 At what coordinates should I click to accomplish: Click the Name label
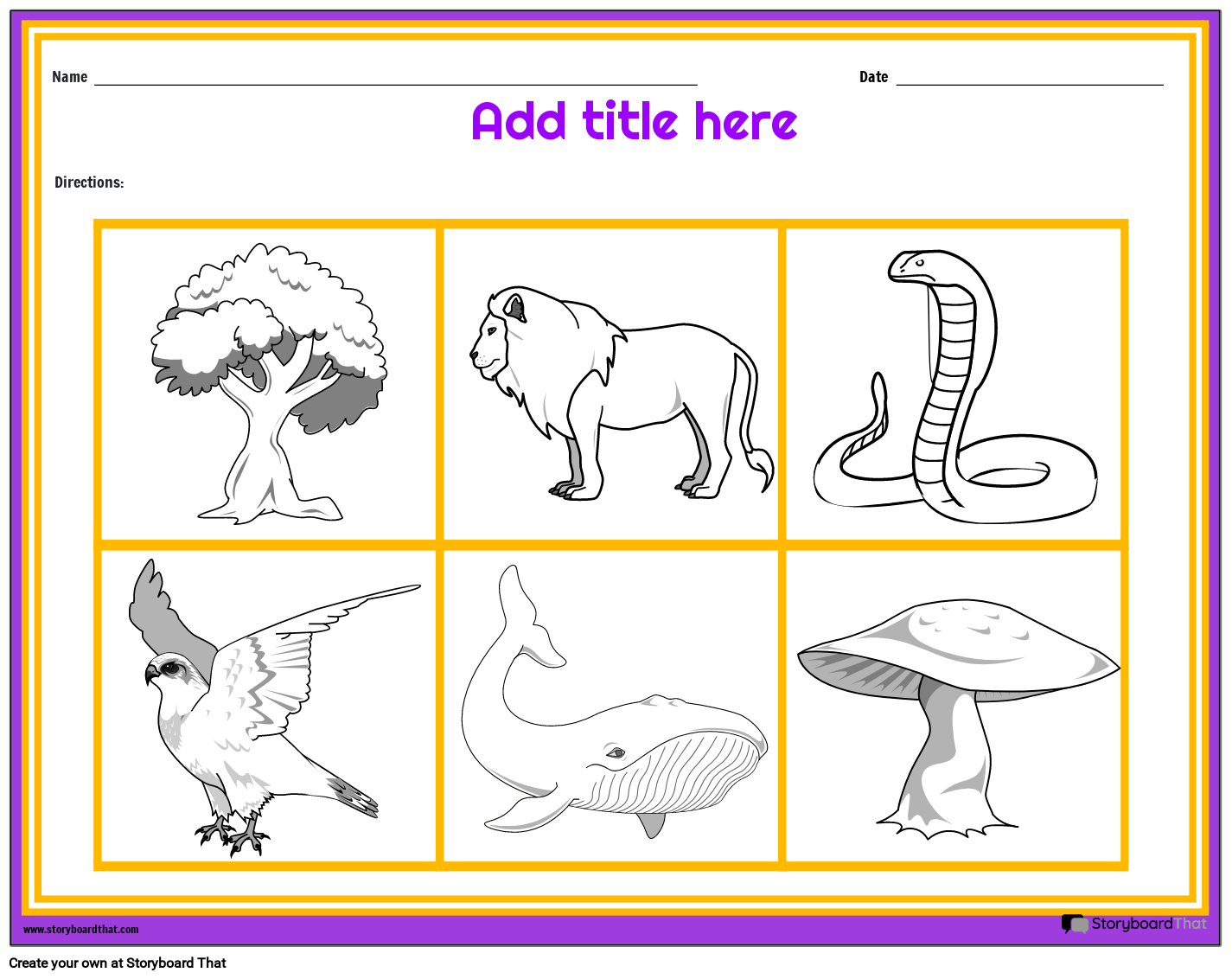69,76
